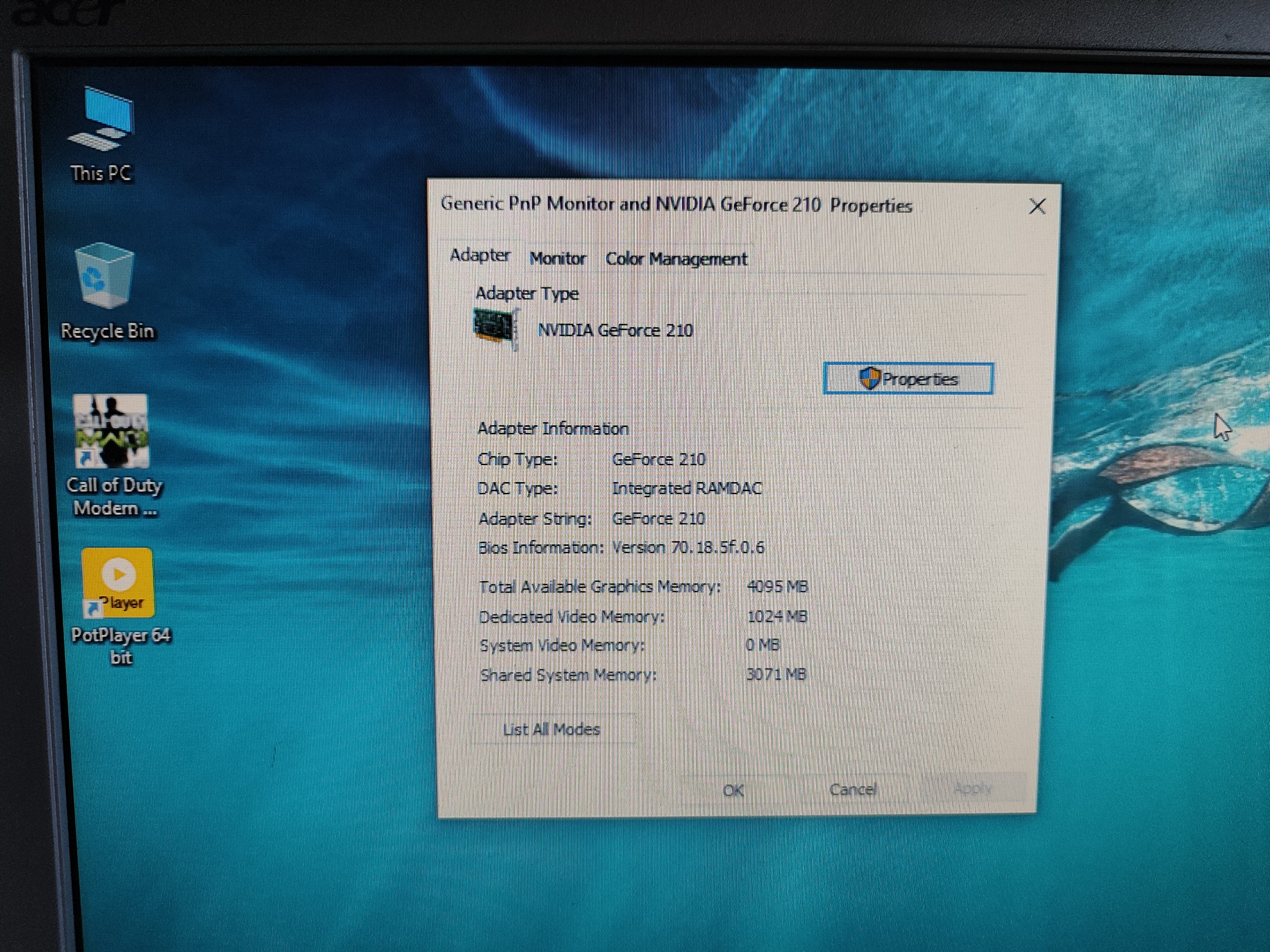Click the adapter Properties button
Screen dimensions: 1270x952
[908, 379]
